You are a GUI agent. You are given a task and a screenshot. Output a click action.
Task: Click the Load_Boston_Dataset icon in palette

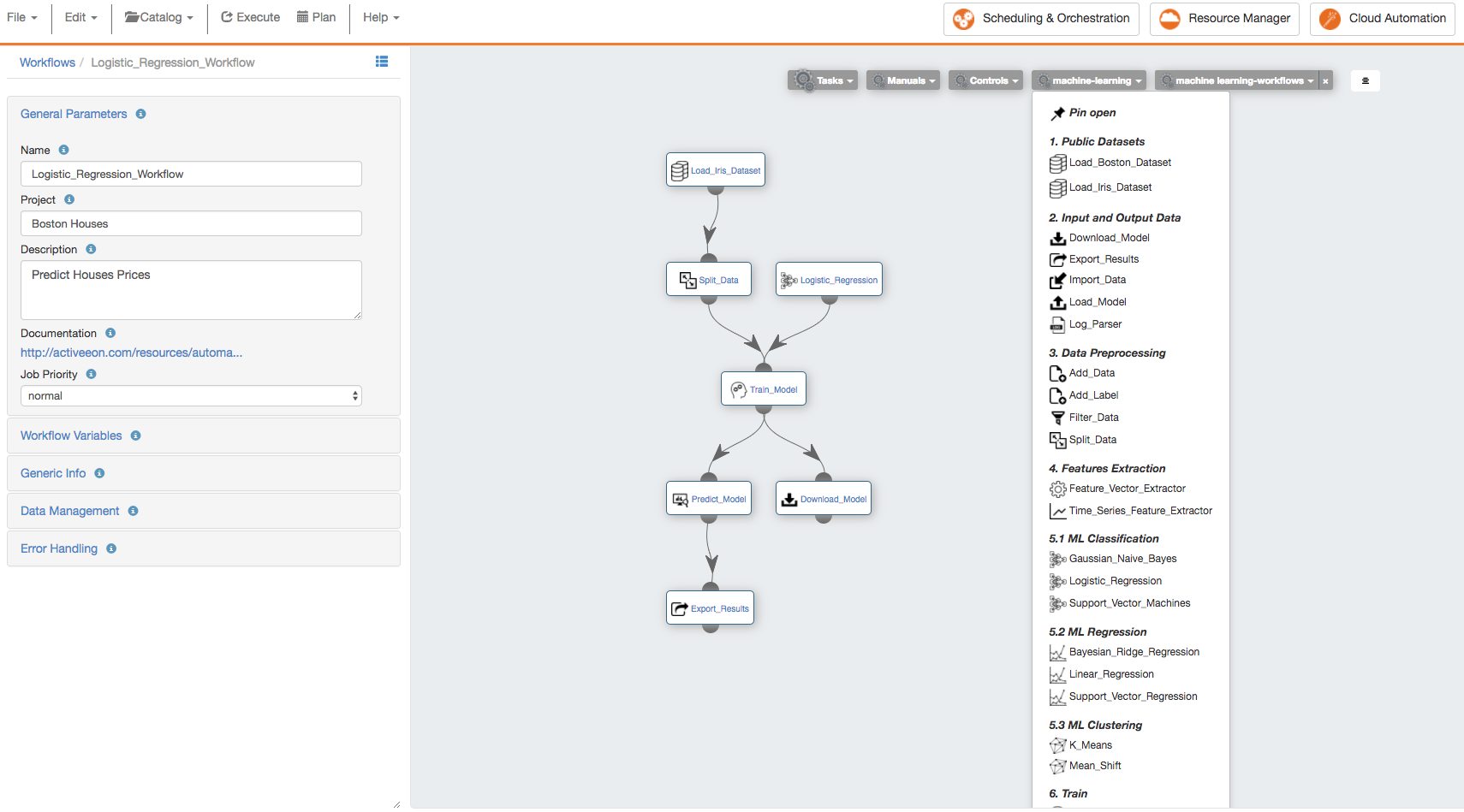(x=1058, y=163)
